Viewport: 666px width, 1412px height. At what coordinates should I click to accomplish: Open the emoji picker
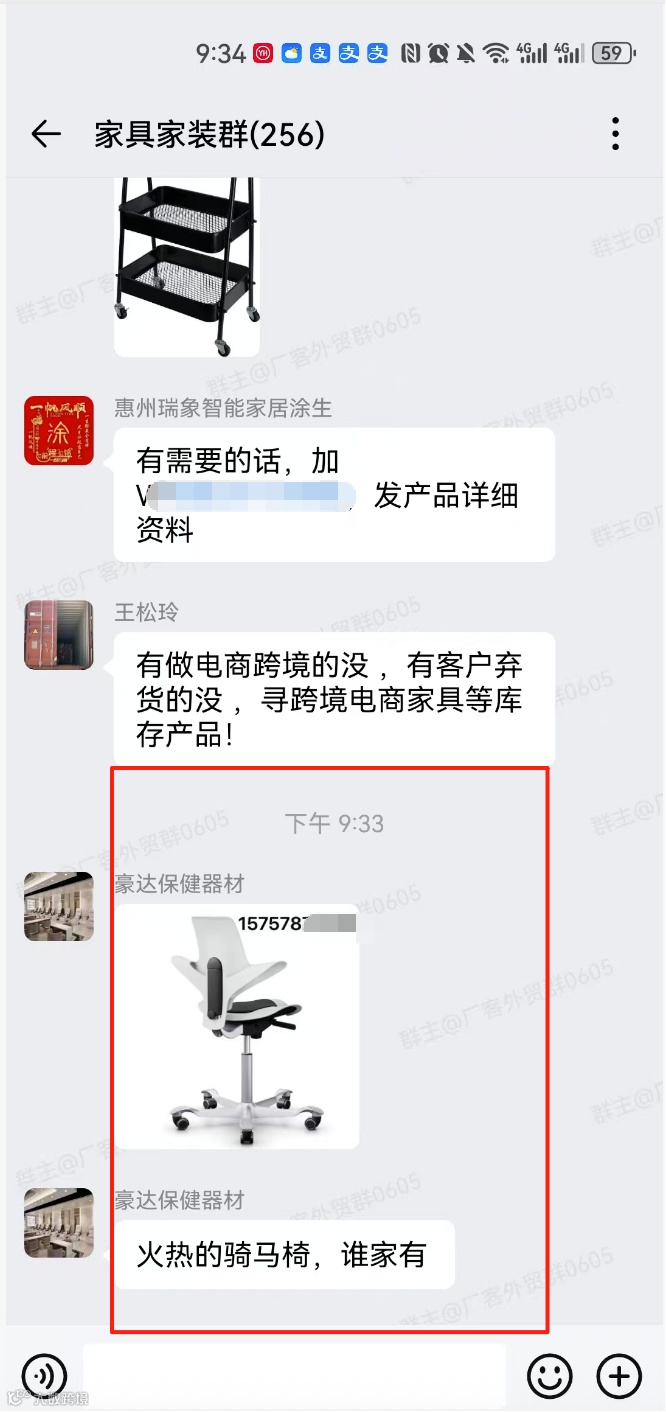coord(550,1376)
